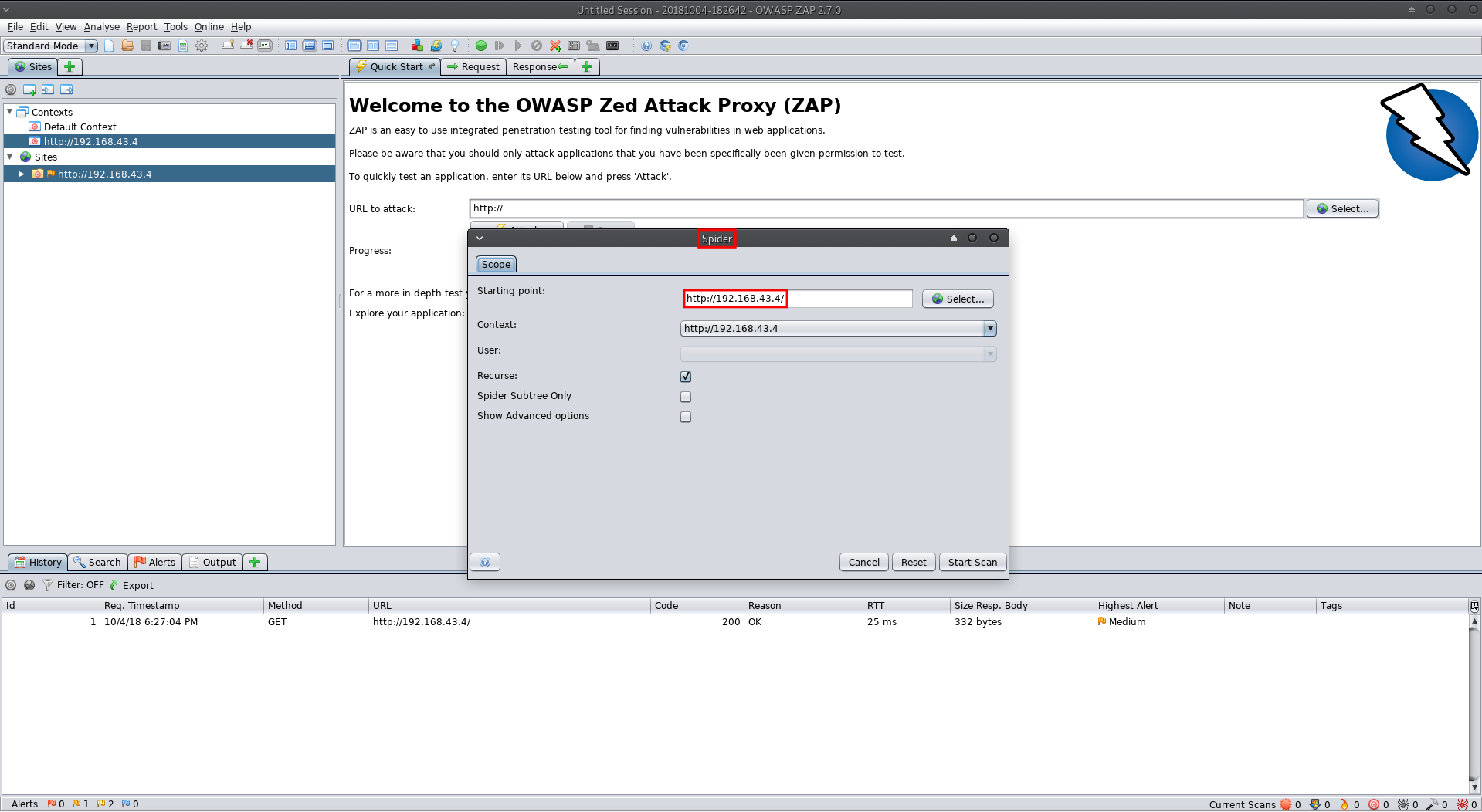Collapse the Sites tree node

tap(10, 157)
